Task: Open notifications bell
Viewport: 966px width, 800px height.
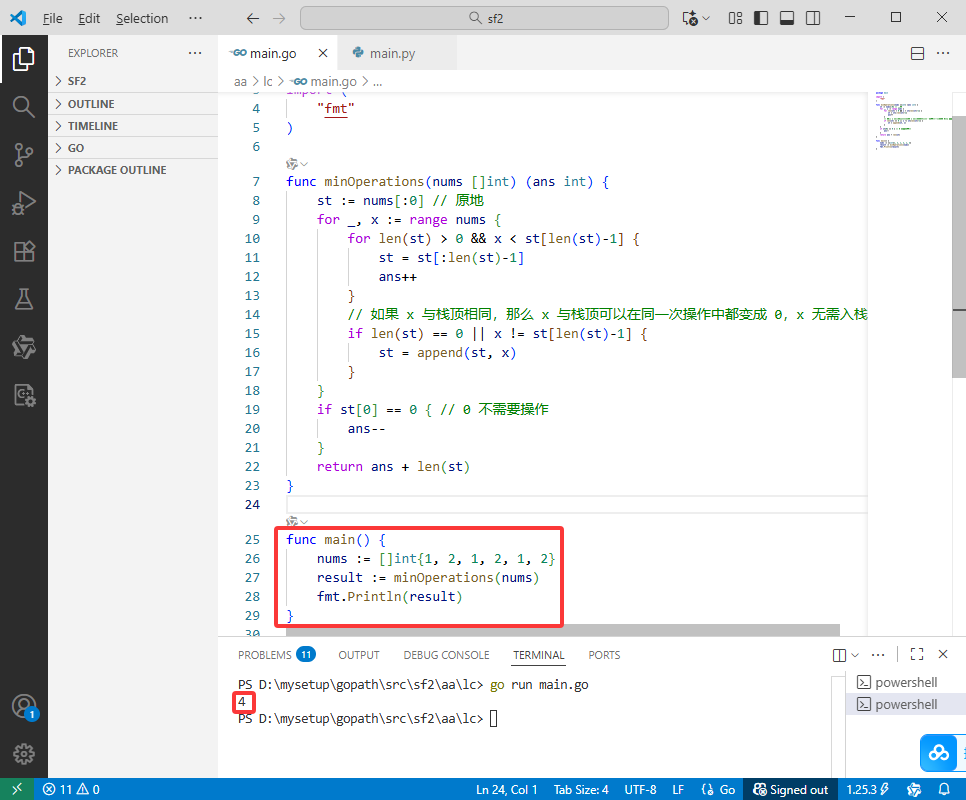Action: click(944, 790)
